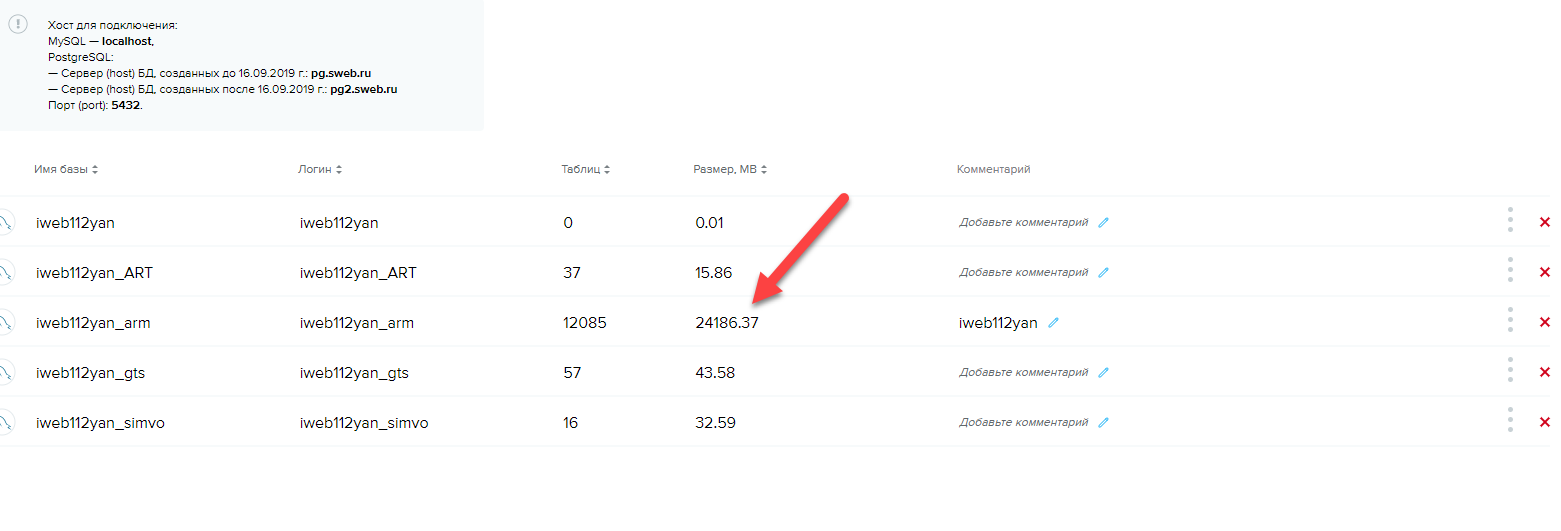Edit comment pencil for iweb112yan_ART row
This screenshot has height=531, width=1561.
(x=1103, y=272)
